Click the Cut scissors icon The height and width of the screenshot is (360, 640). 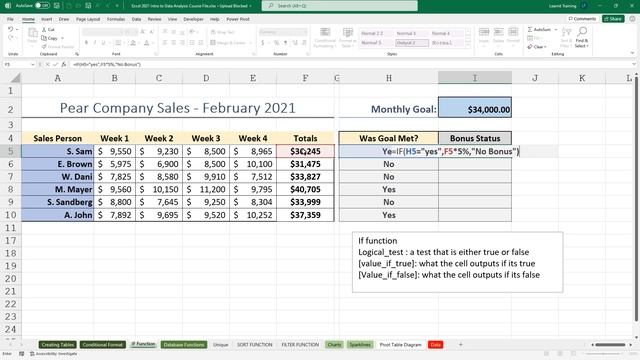(x=44, y=30)
